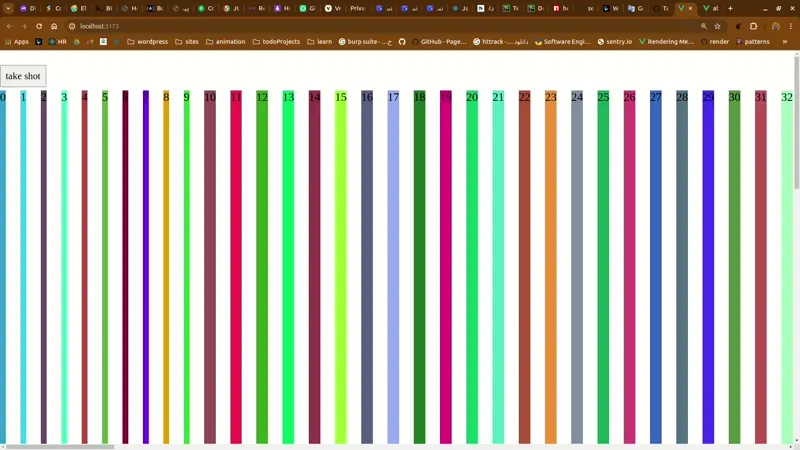Open the zoom magnifier icon in address bar

point(704,26)
